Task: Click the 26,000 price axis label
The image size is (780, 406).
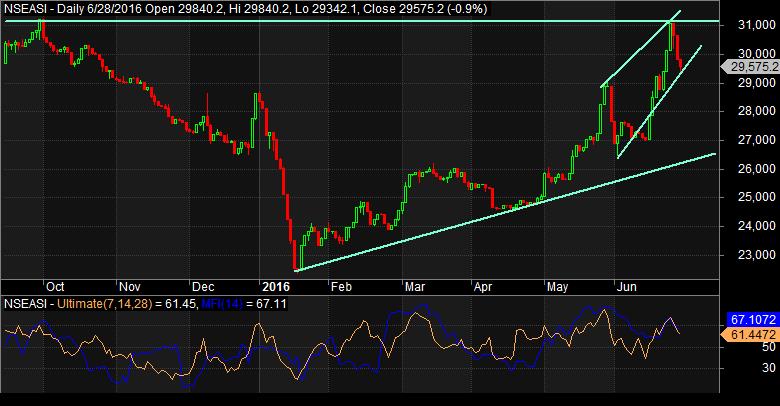Action: (x=757, y=169)
